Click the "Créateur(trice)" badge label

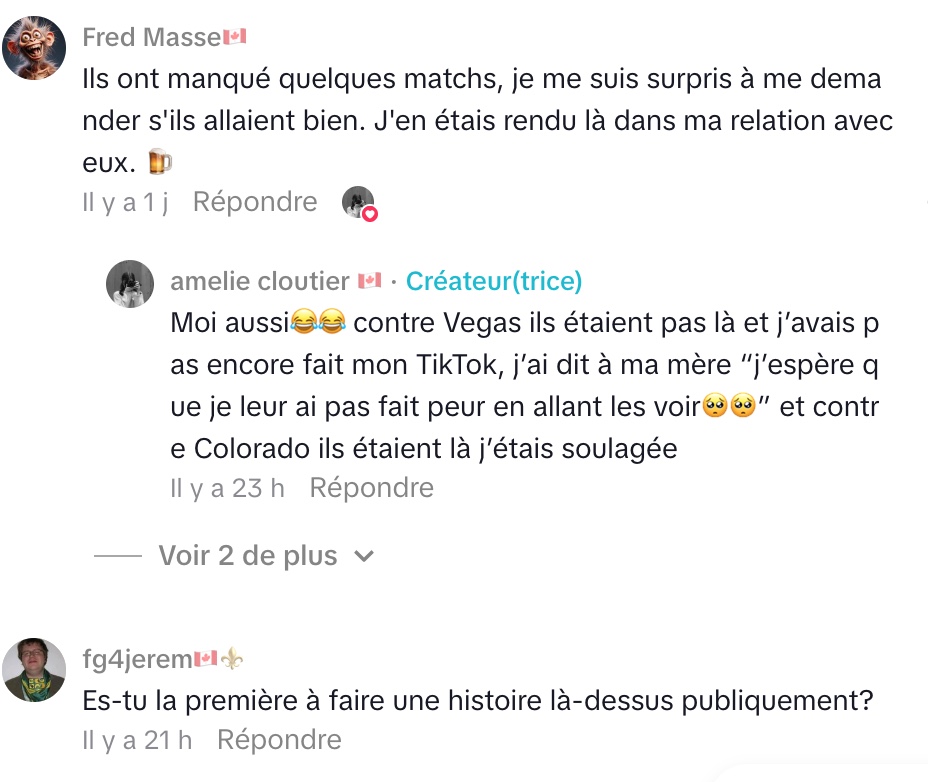[494, 282]
